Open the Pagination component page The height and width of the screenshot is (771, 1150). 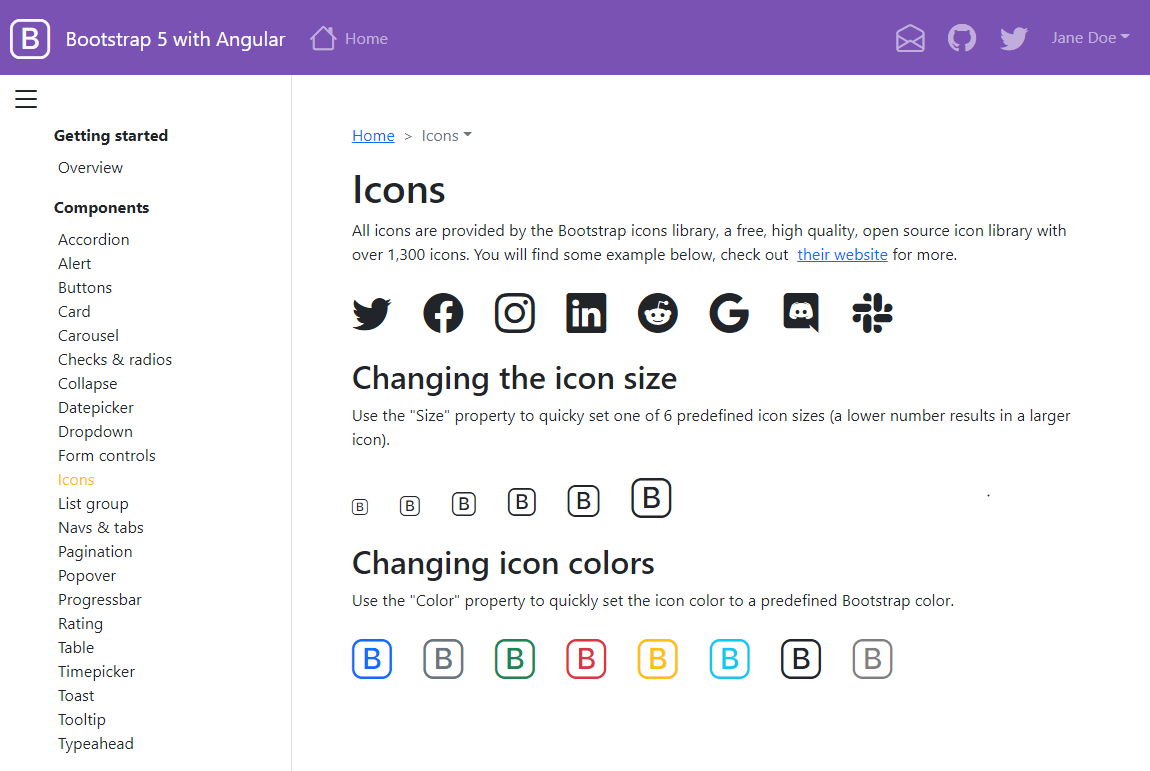coord(95,552)
